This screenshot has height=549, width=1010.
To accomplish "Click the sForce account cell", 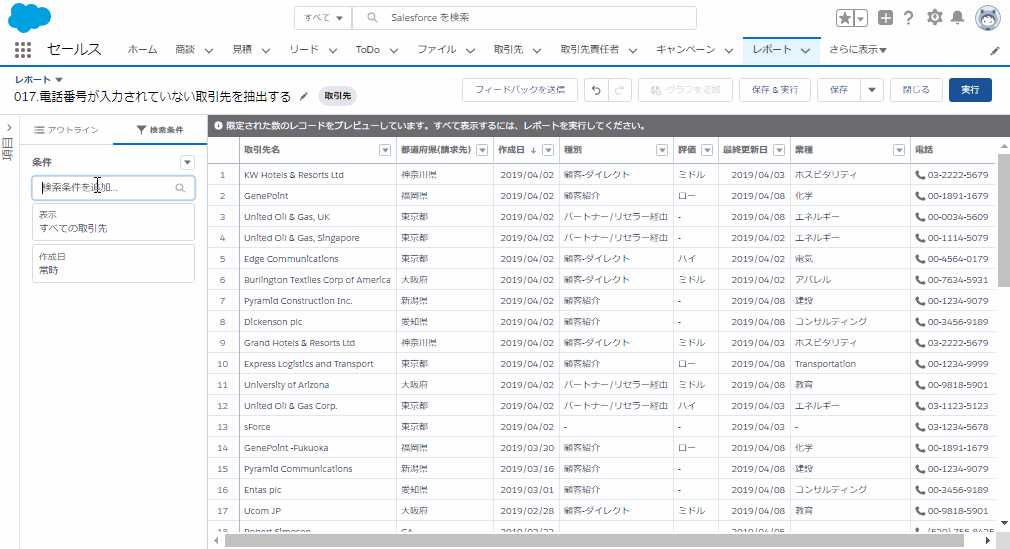I will tap(318, 427).
